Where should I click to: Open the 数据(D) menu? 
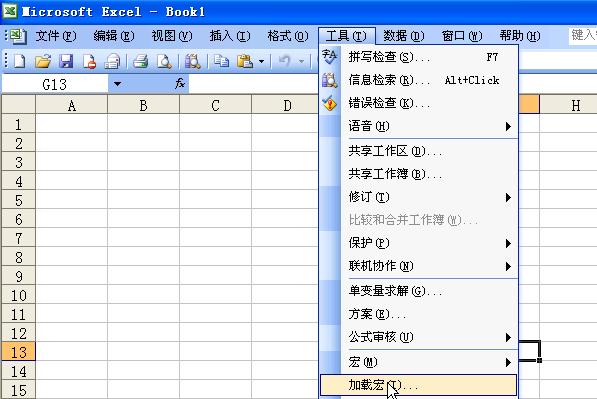coord(404,36)
